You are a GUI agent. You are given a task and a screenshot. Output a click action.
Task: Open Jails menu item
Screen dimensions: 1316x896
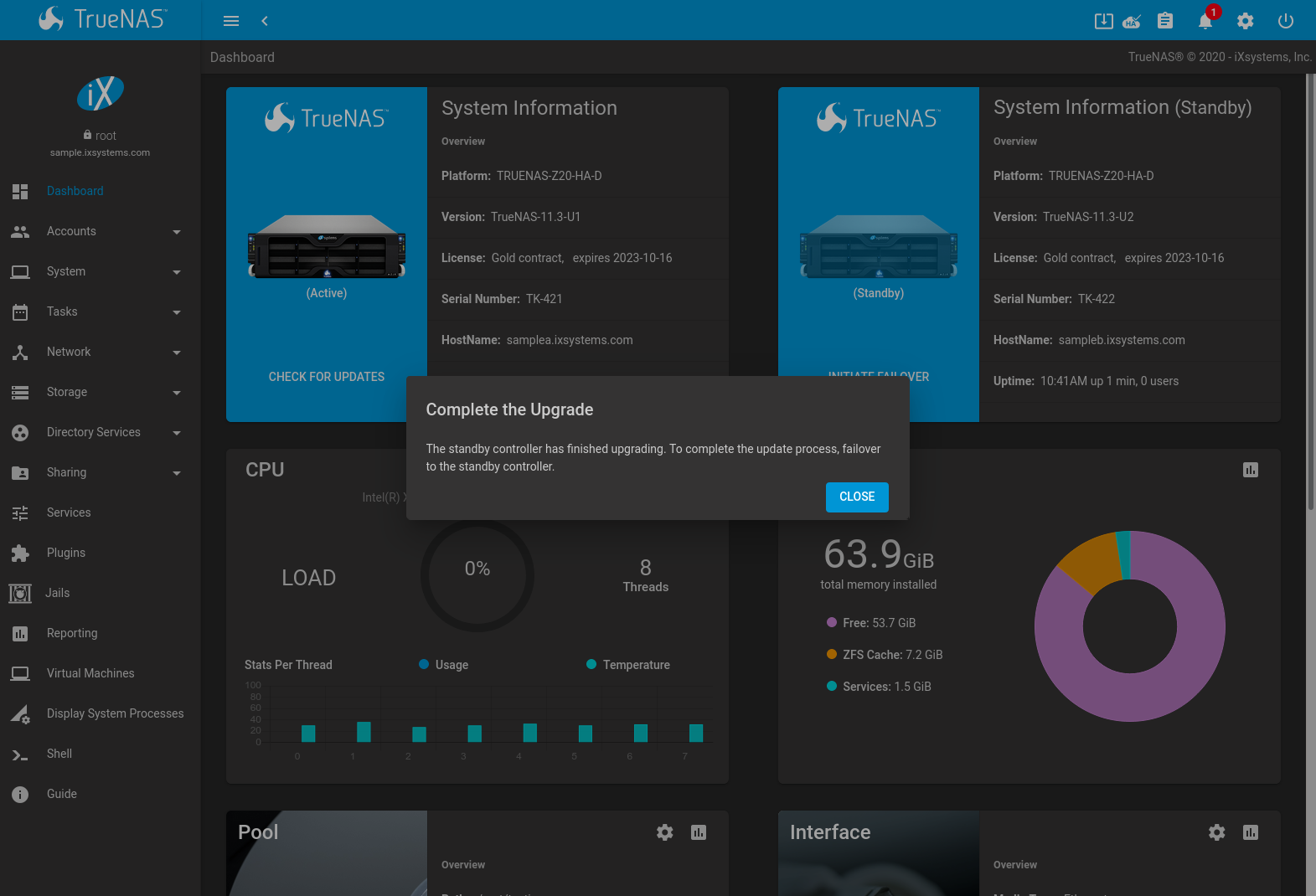(x=101, y=593)
